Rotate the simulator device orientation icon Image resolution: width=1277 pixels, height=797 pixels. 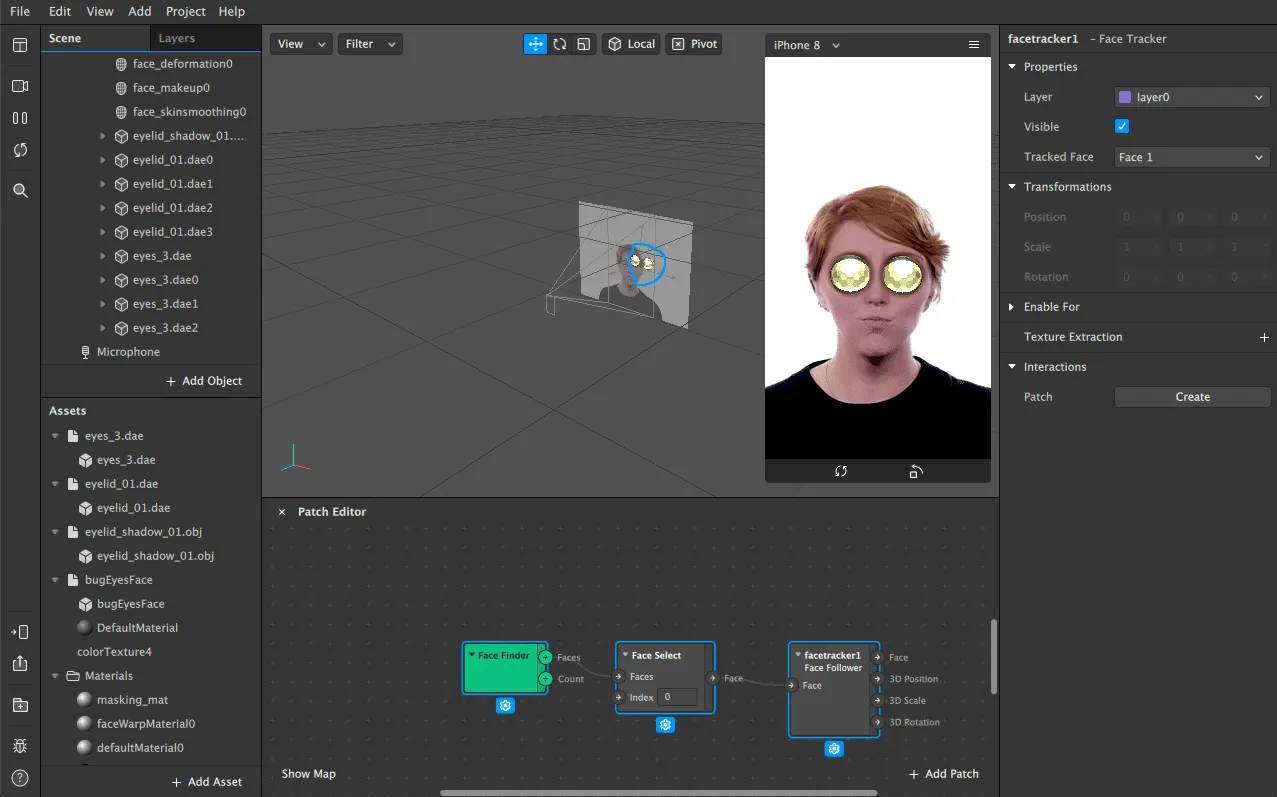916,471
